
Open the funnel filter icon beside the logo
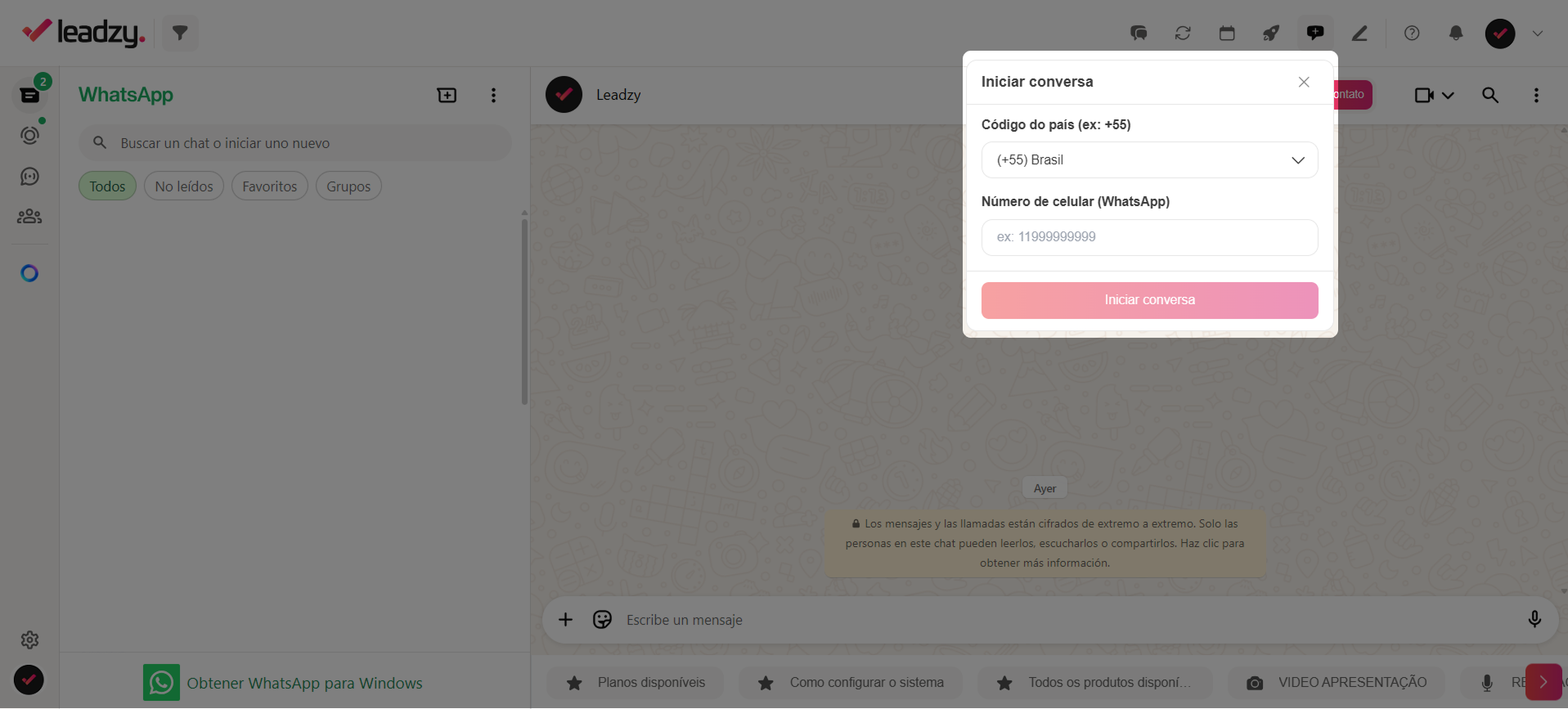(180, 34)
